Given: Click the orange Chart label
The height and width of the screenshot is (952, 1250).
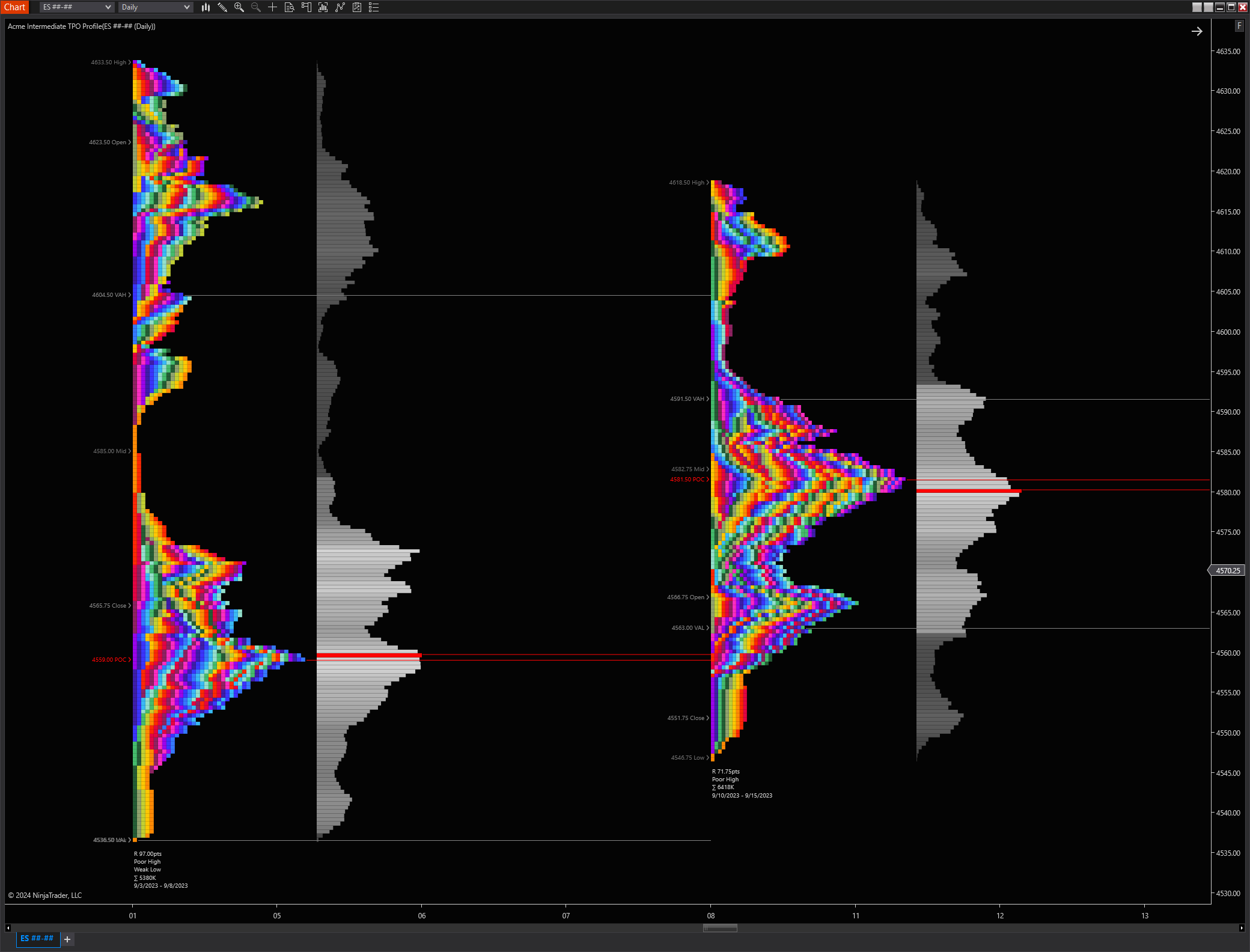Looking at the screenshot, I should pos(14,7).
